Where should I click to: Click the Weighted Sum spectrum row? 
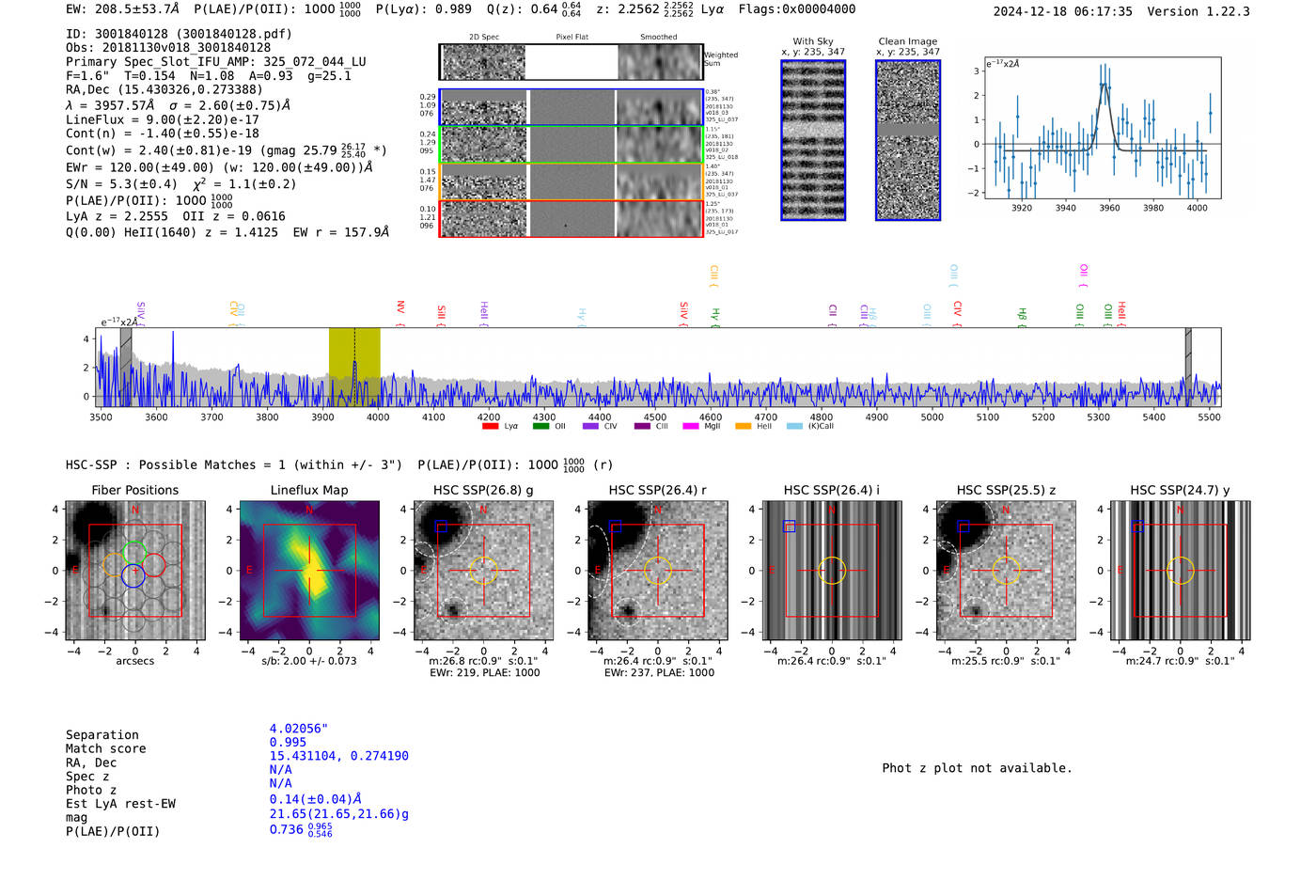pyautogui.click(x=572, y=62)
